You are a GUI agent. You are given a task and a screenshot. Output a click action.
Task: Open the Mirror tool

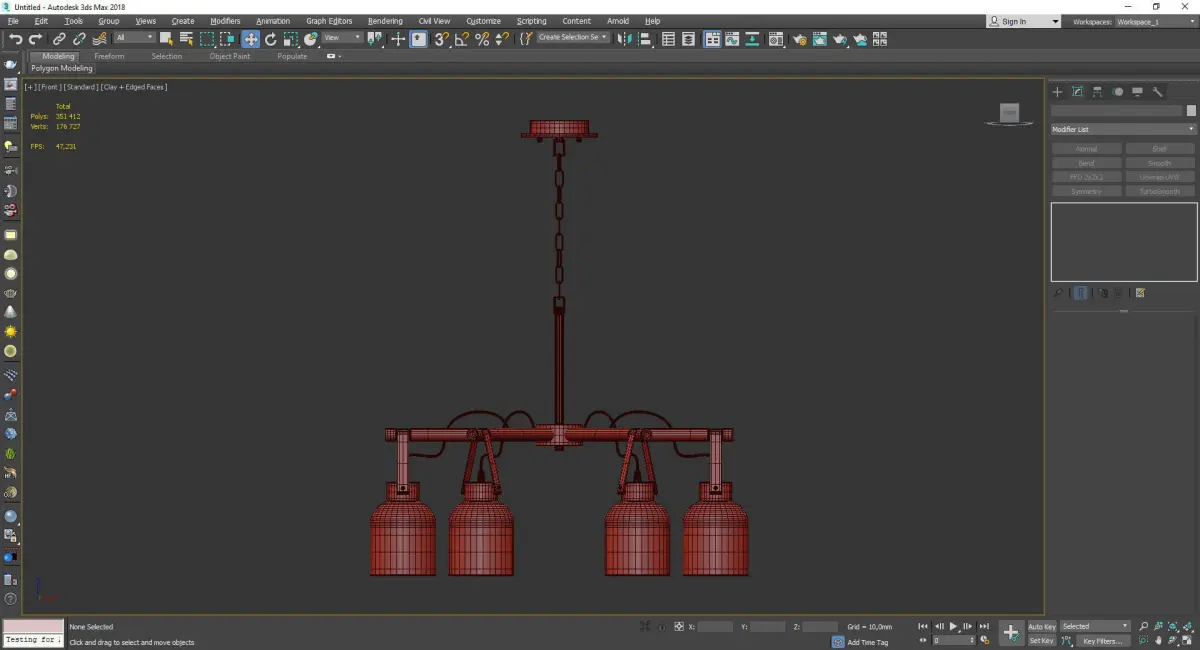click(x=625, y=39)
